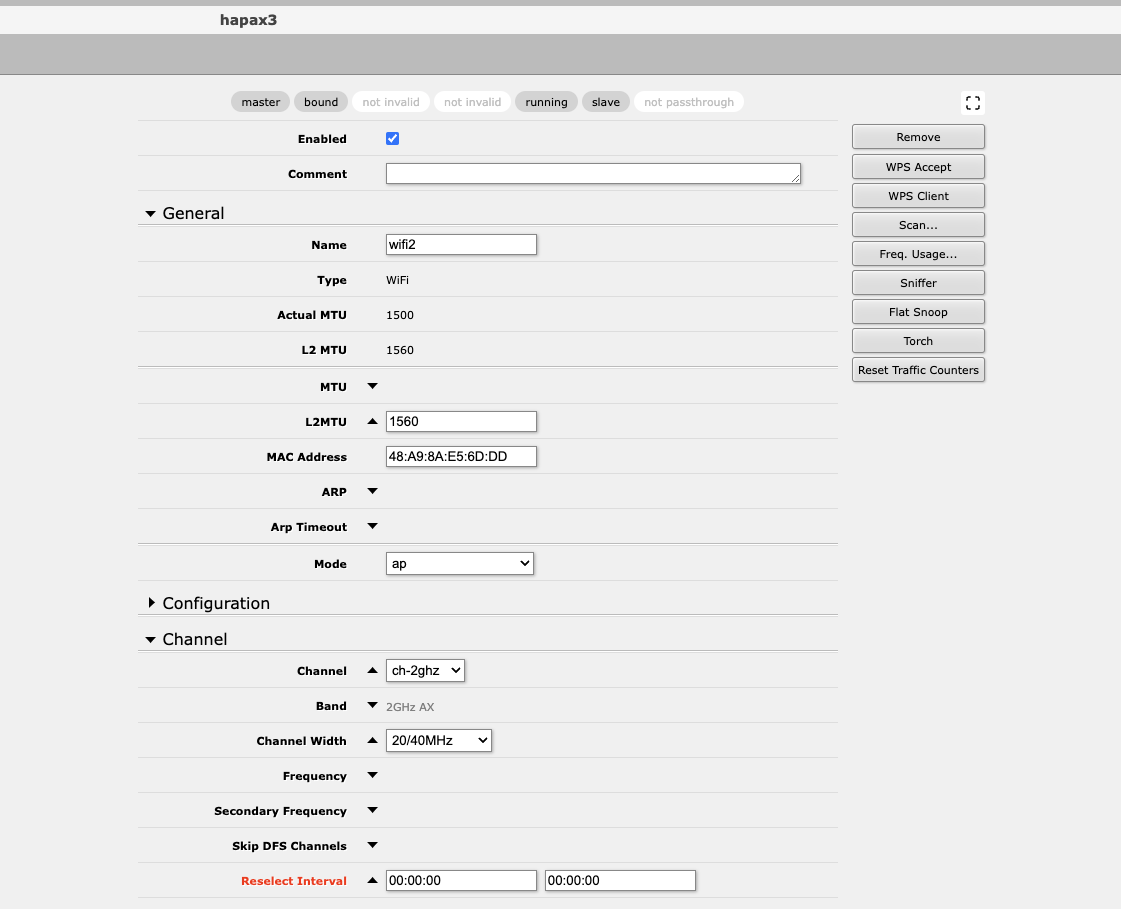This screenshot has height=909, width=1121.
Task: Expand the Skip DFS Channels setting
Action: click(371, 845)
